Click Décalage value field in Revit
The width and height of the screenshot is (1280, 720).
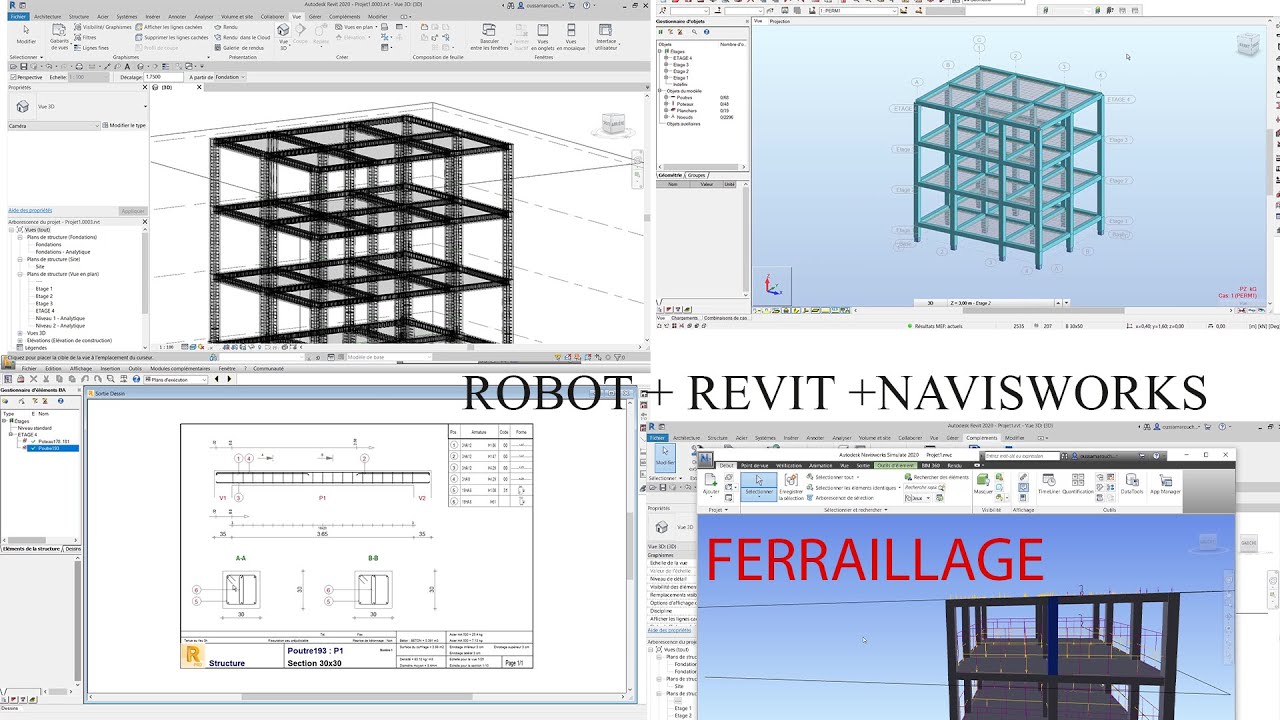163,77
